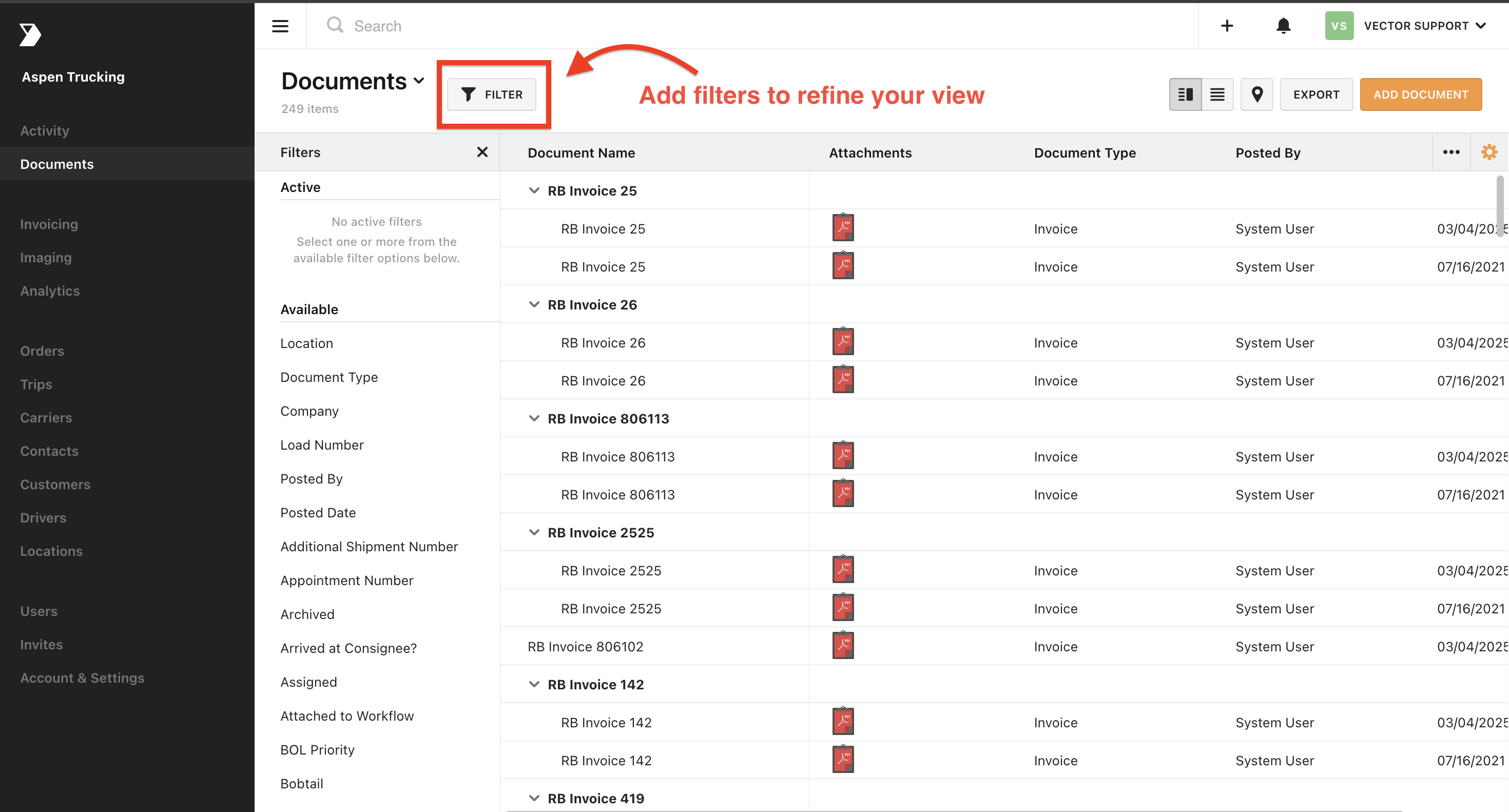This screenshot has height=812, width=1509.
Task: Open PDF of RB Invoice 806102
Action: pyautogui.click(x=843, y=646)
